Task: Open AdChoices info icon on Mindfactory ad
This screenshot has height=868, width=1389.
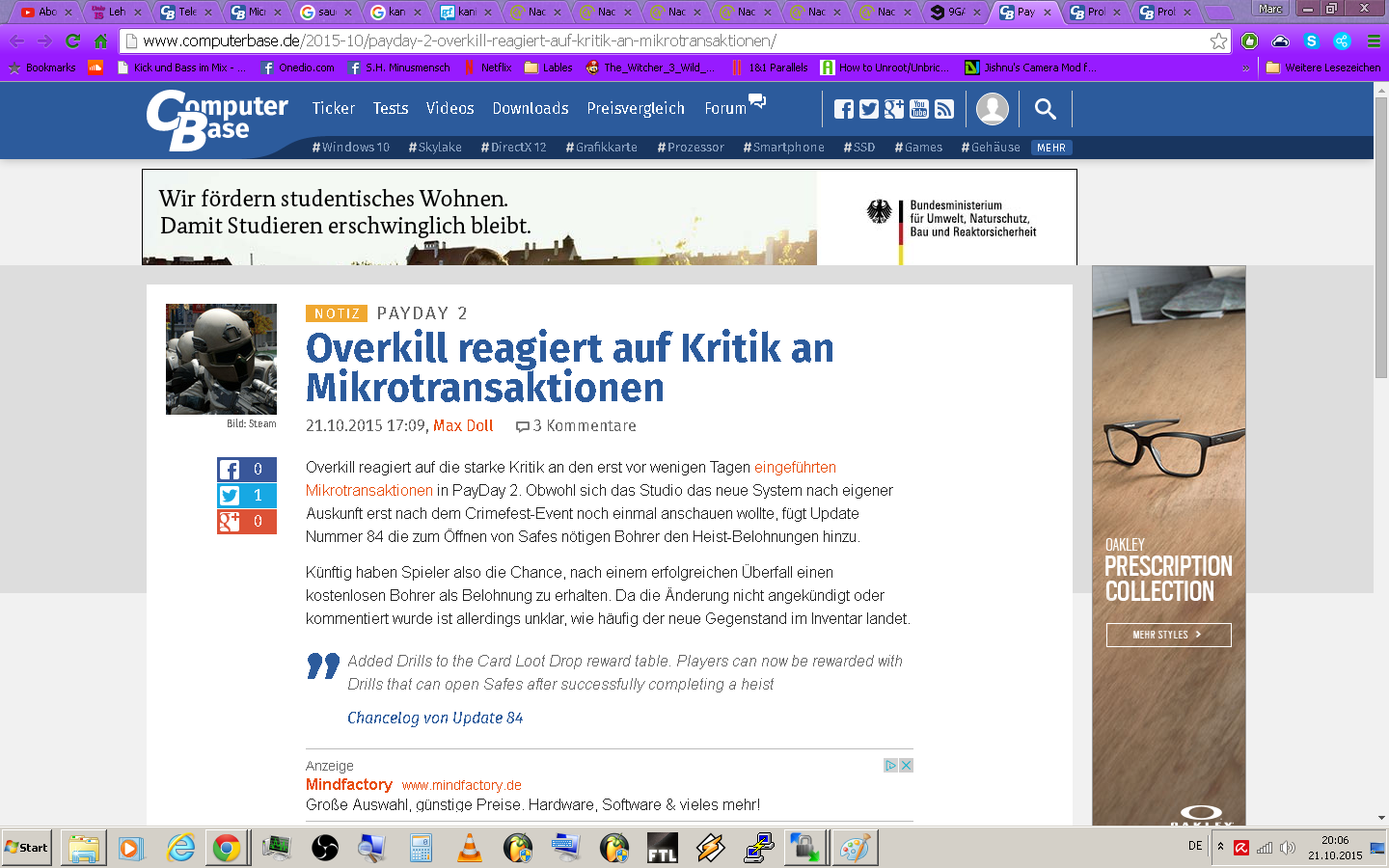Action: [891, 765]
